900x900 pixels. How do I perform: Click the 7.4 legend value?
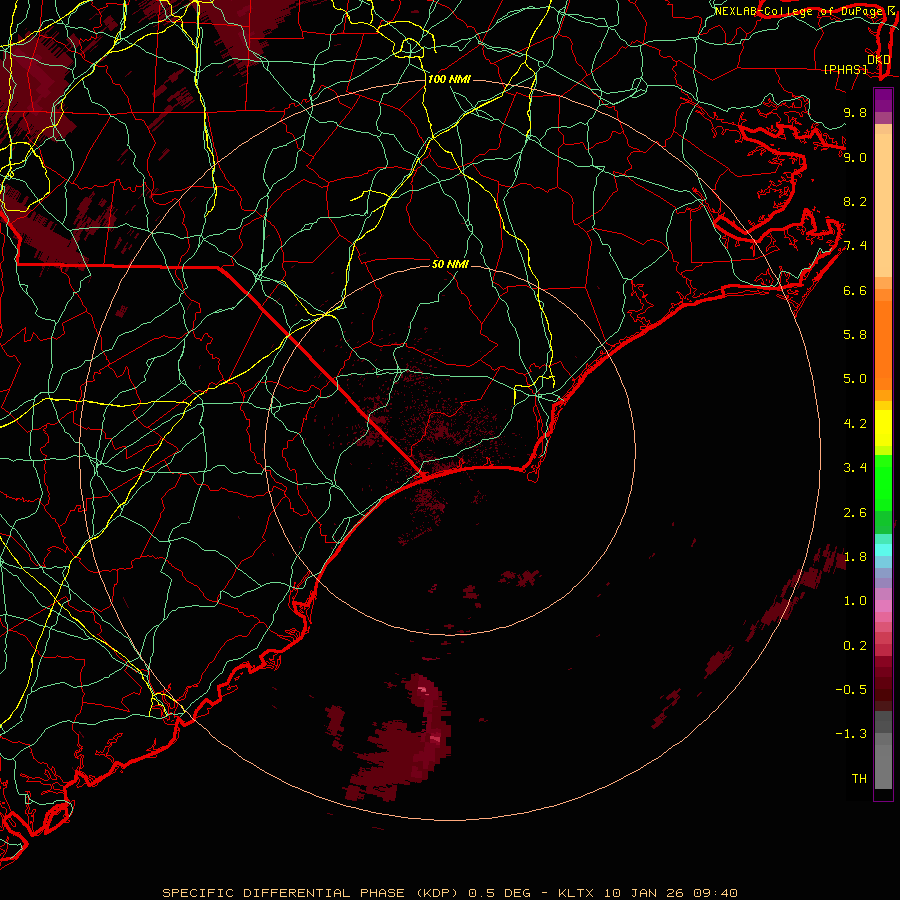pyautogui.click(x=855, y=246)
